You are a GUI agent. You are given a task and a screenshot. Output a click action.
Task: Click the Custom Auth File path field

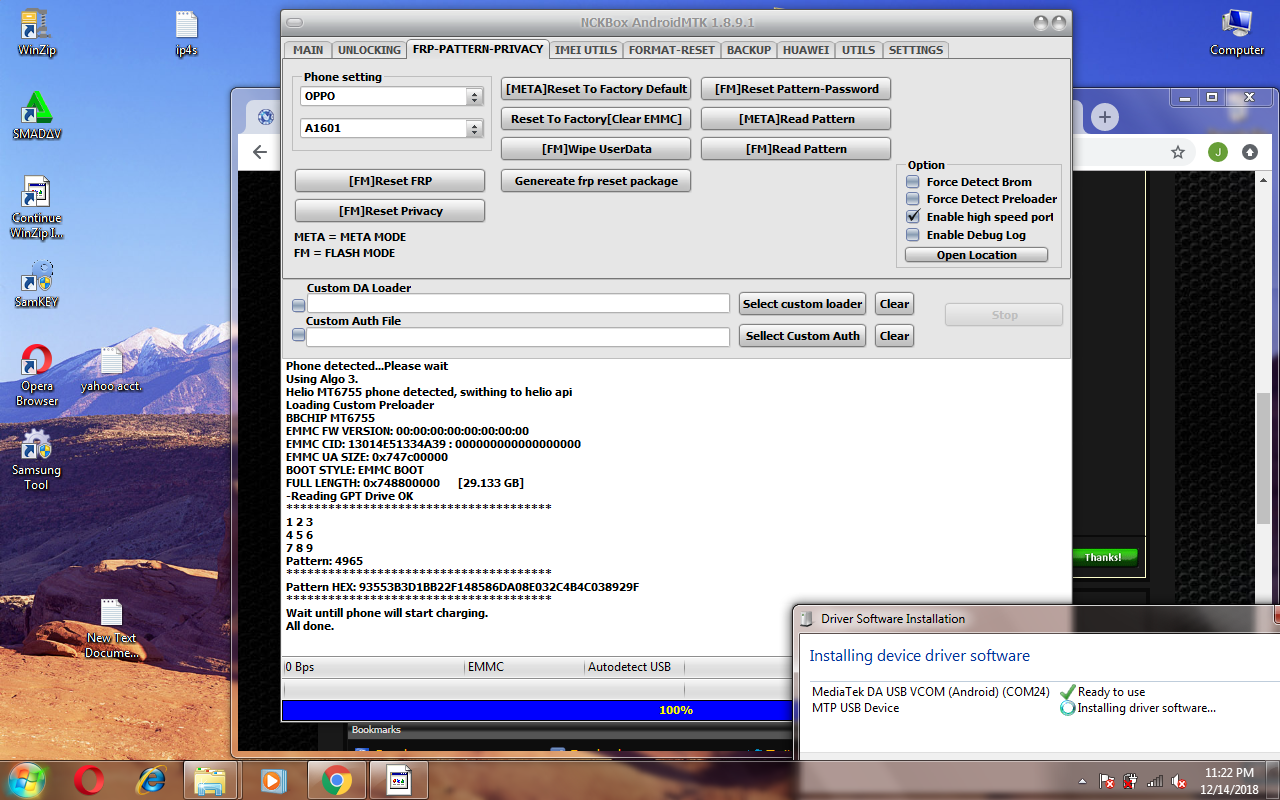pyautogui.click(x=518, y=337)
